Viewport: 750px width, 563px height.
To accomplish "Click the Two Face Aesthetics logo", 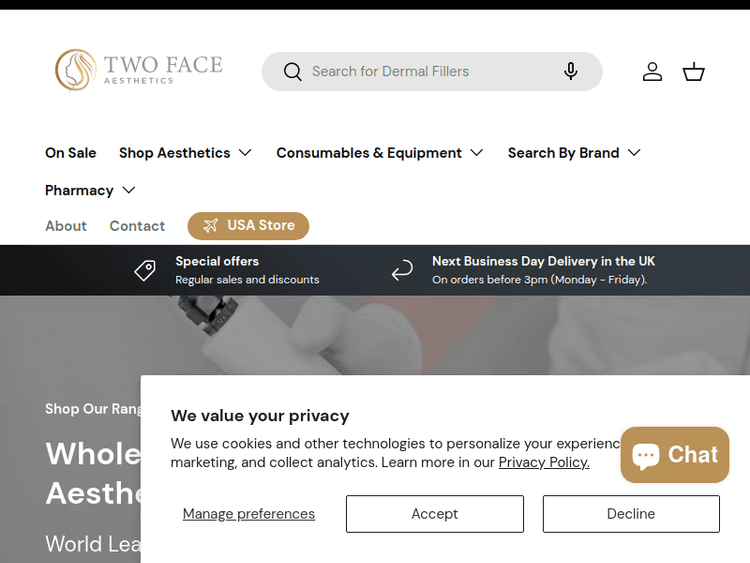I will pyautogui.click(x=139, y=70).
